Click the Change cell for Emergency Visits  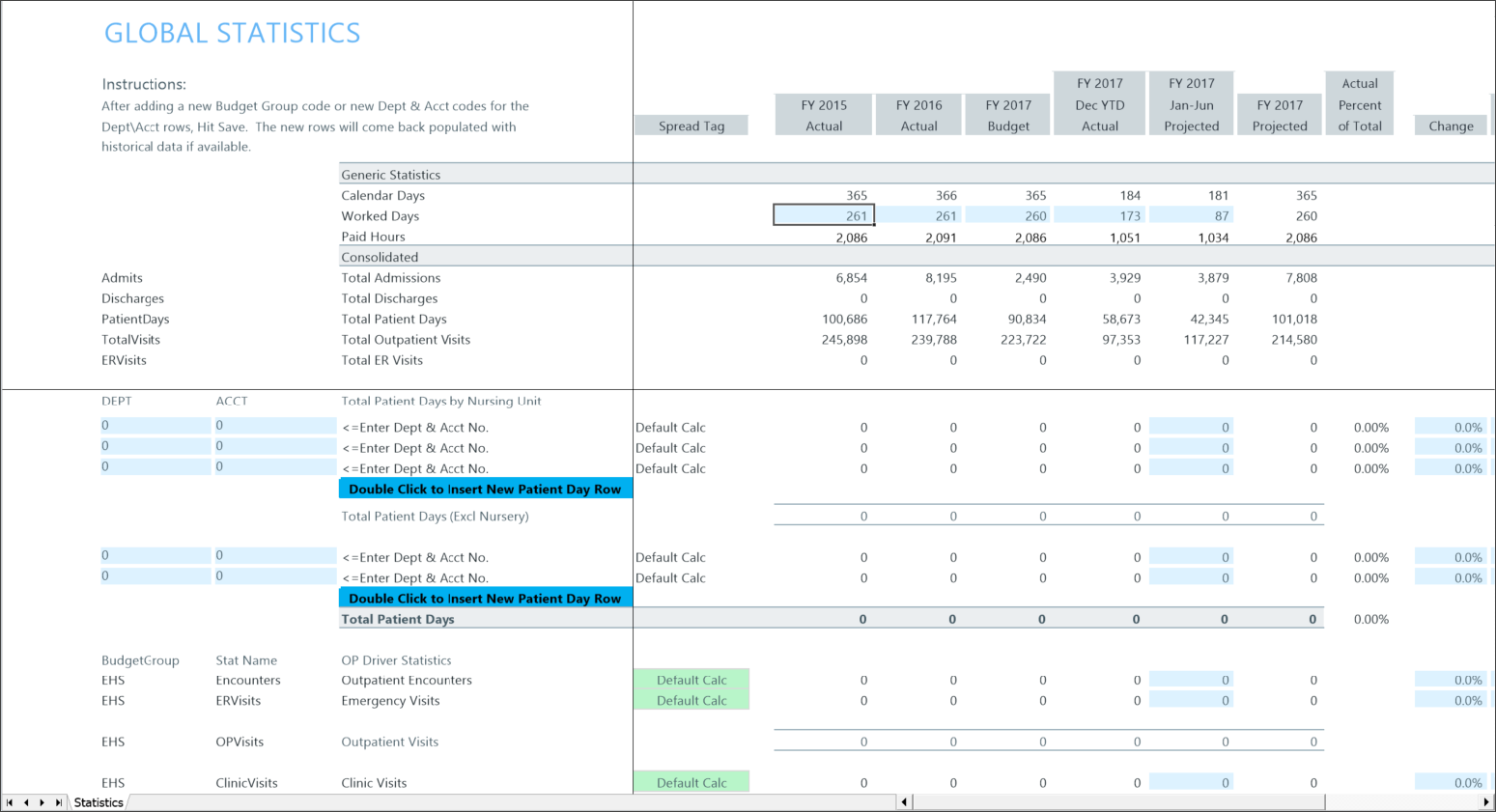pos(1451,701)
